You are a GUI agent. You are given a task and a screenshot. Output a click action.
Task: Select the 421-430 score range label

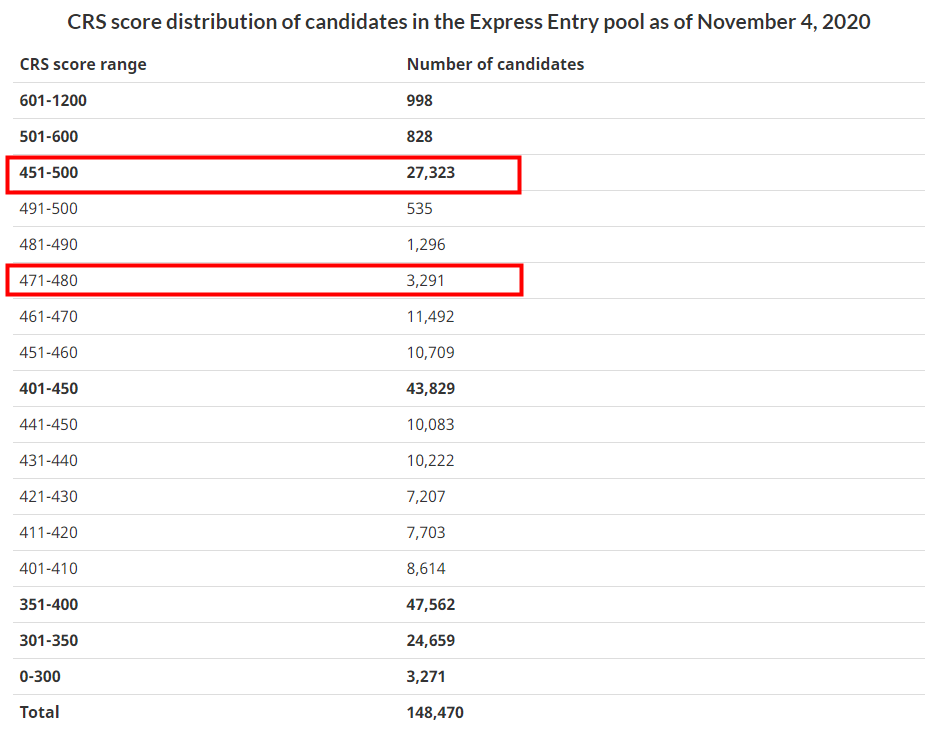48,496
